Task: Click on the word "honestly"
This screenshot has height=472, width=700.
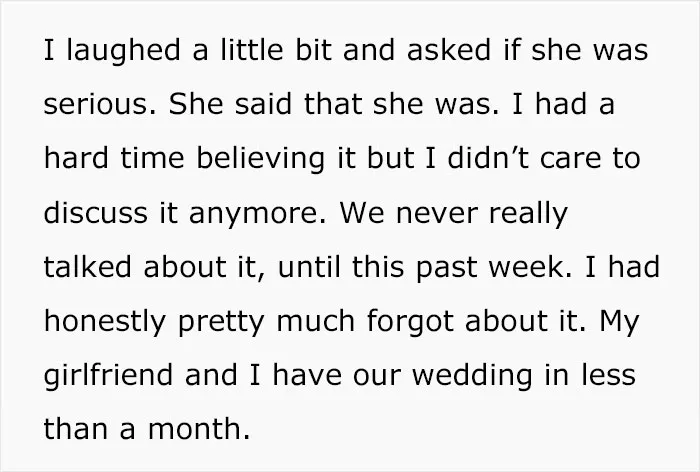Action: pos(105,322)
